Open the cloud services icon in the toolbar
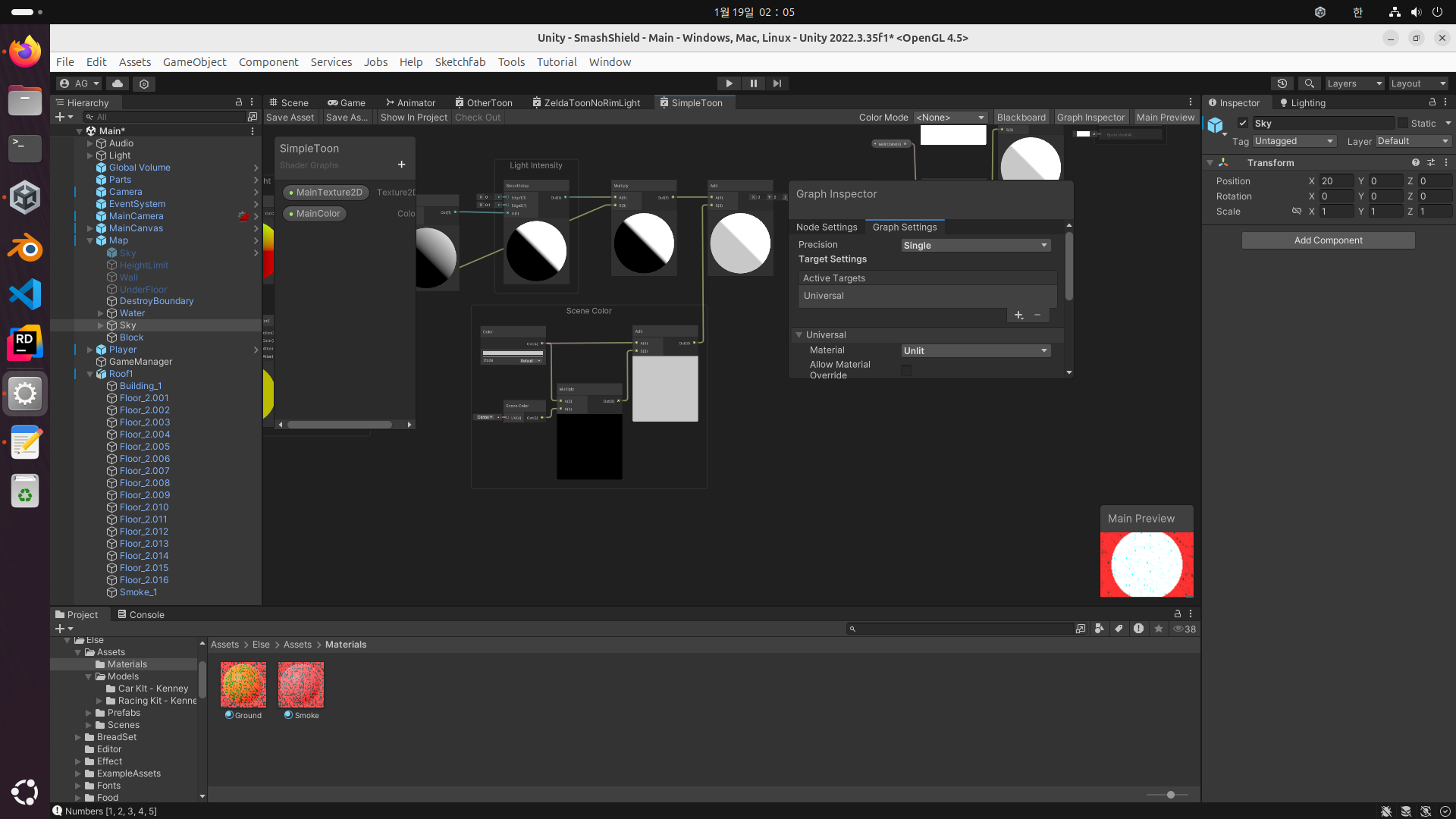Image resolution: width=1456 pixels, height=819 pixels. click(117, 83)
